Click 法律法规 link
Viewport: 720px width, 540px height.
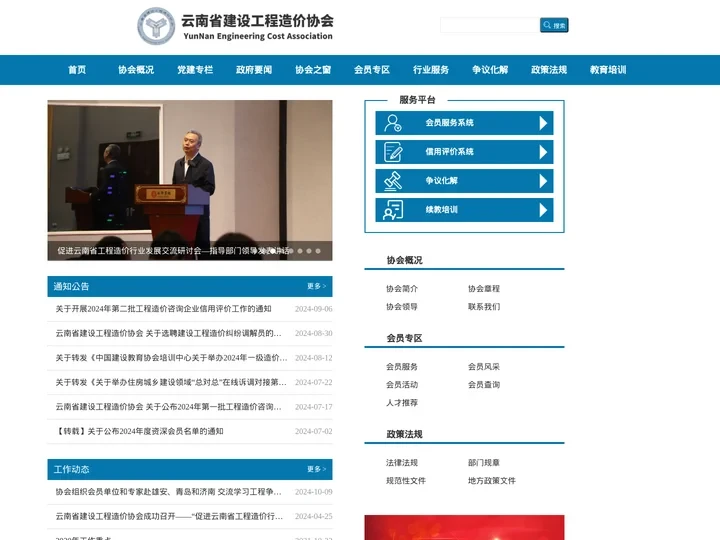pyautogui.click(x=402, y=463)
